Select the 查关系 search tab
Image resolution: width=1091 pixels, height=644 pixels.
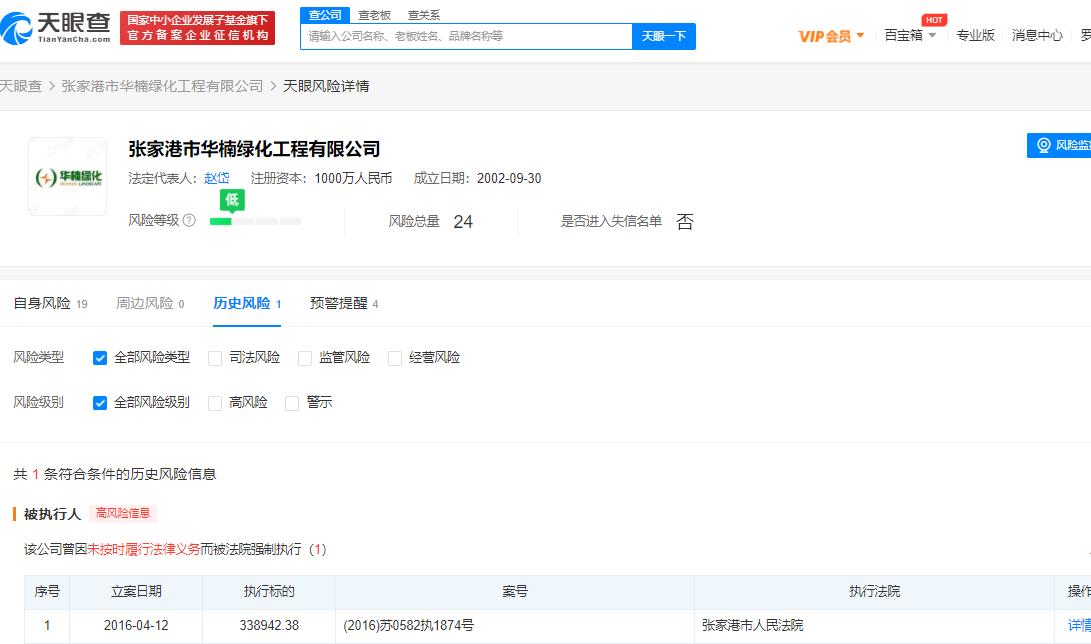424,15
